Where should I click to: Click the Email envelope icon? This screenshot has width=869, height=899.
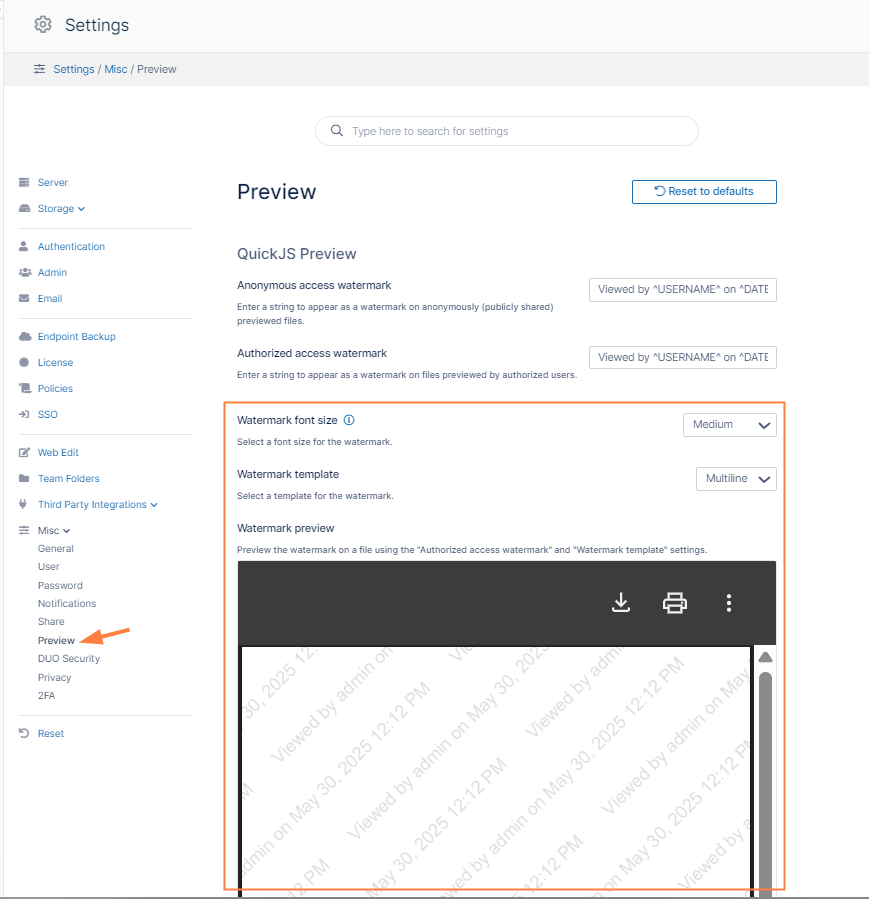pos(24,298)
